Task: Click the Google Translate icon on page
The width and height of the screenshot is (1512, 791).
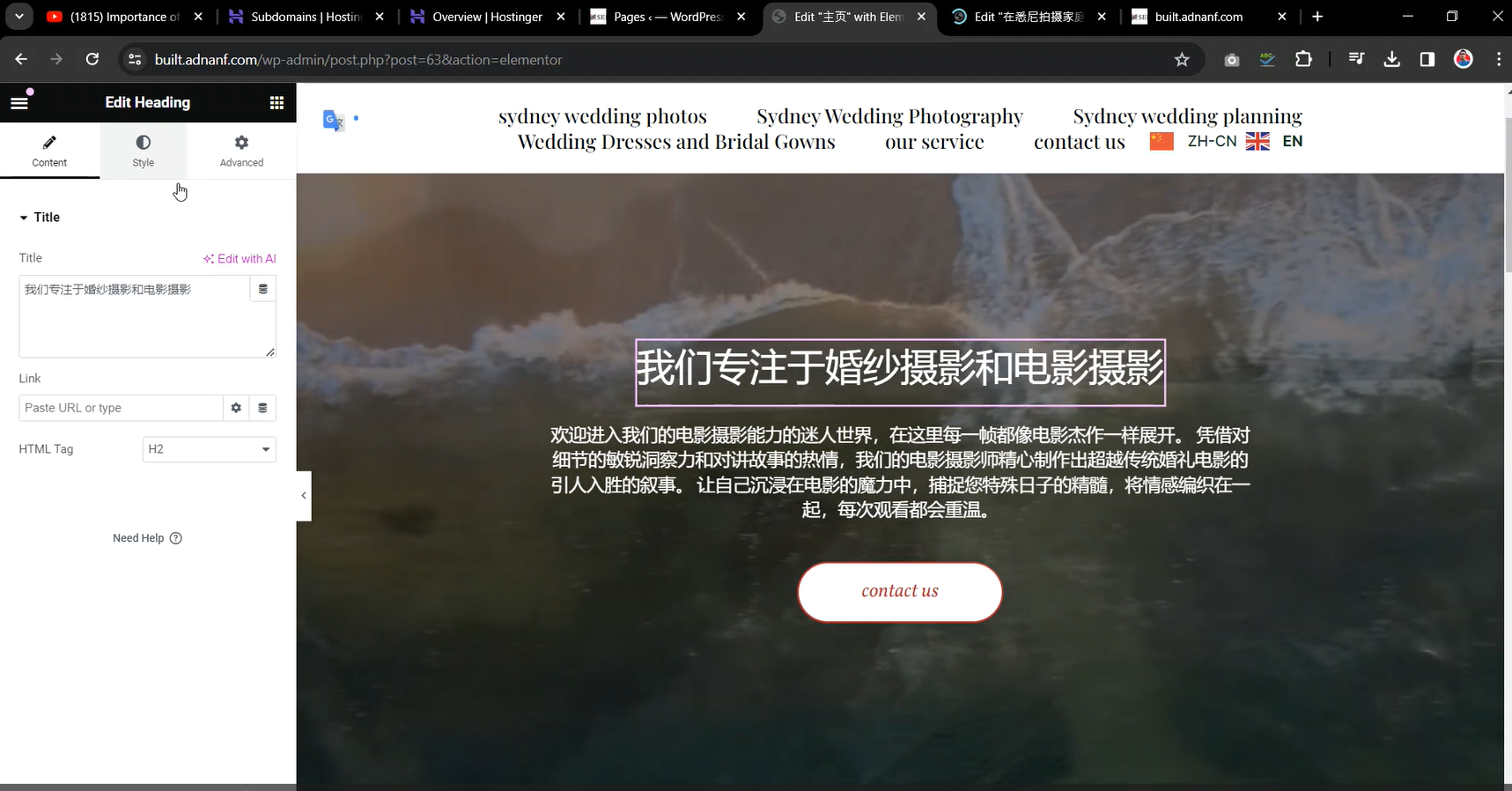Action: (333, 120)
